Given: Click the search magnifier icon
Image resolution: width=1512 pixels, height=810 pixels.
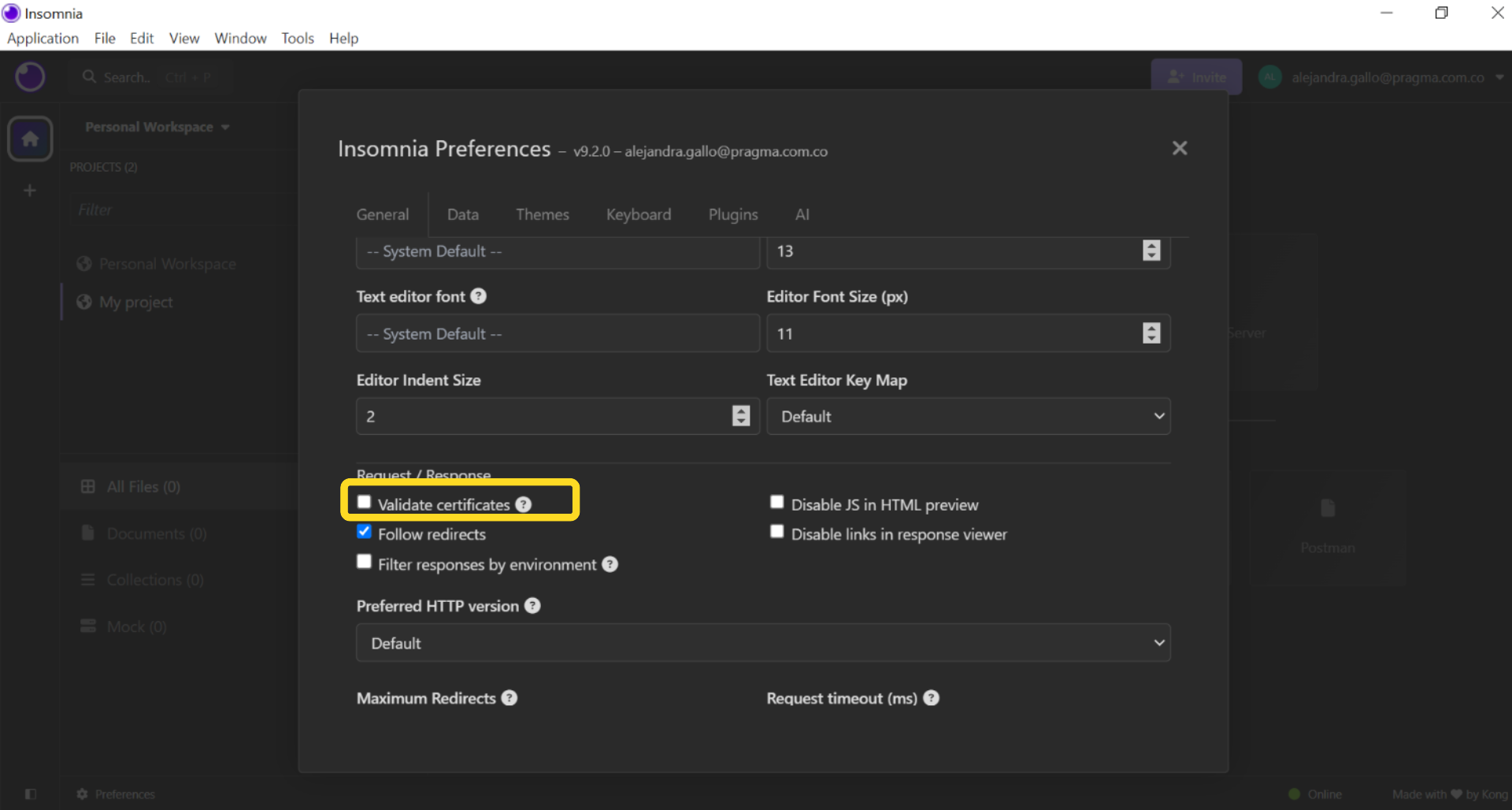Looking at the screenshot, I should click(x=89, y=76).
